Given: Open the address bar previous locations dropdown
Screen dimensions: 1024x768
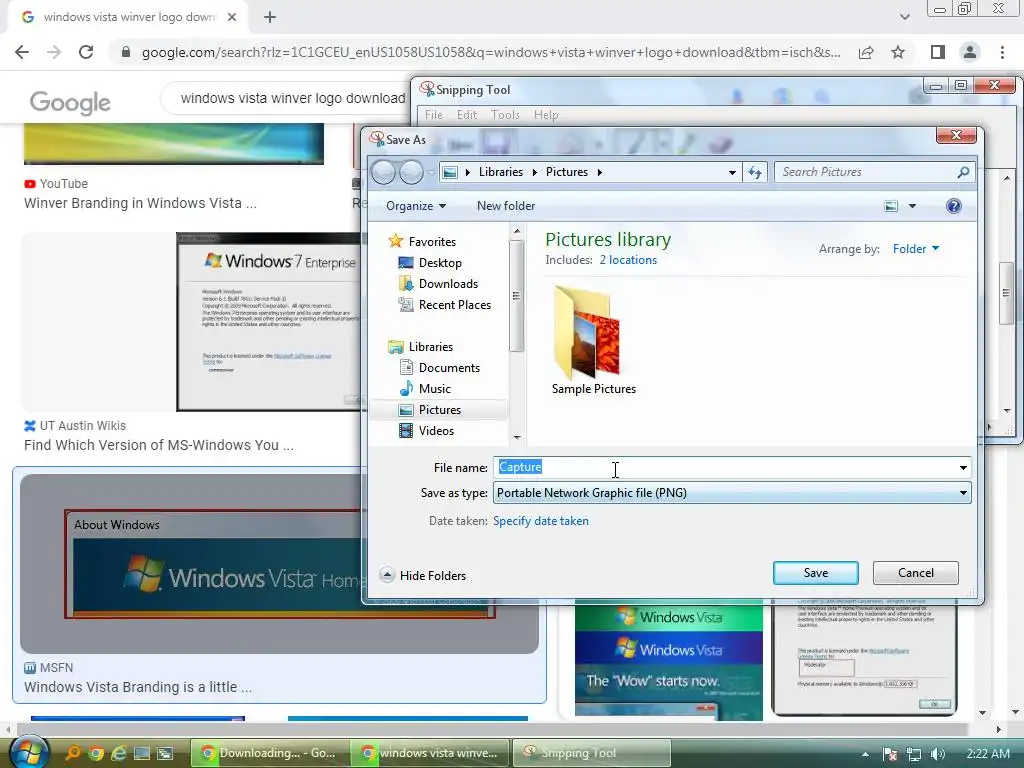Looking at the screenshot, I should (x=732, y=172).
